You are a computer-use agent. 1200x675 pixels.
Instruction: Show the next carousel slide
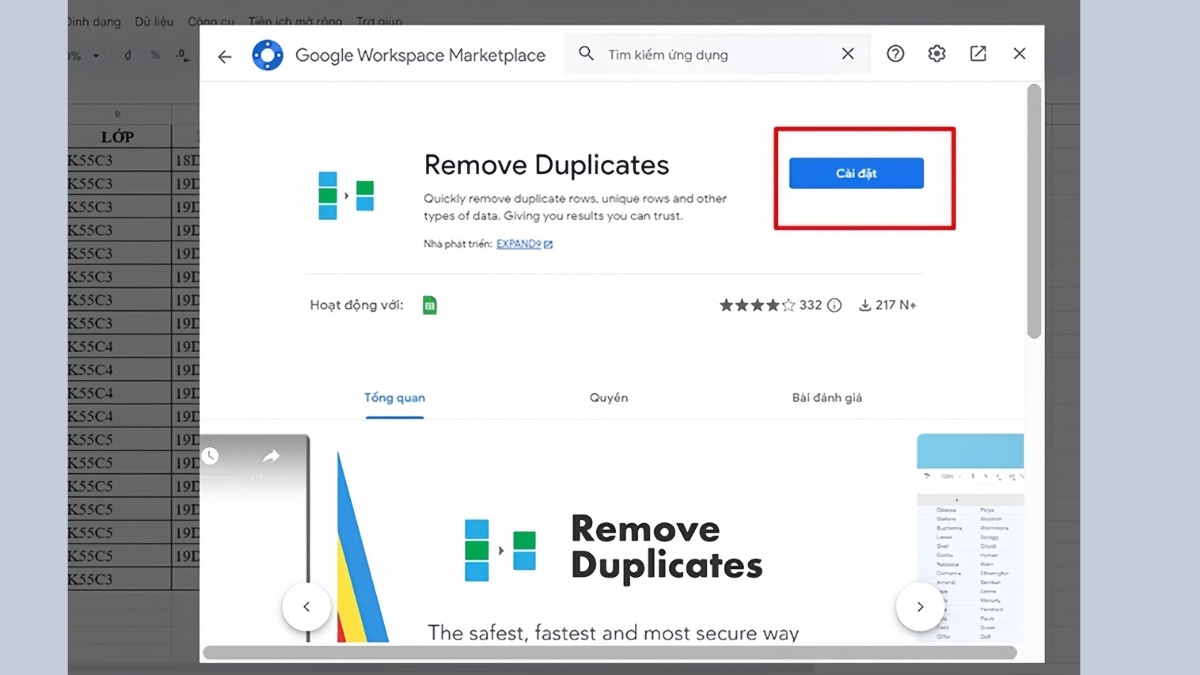pyautogui.click(x=920, y=606)
